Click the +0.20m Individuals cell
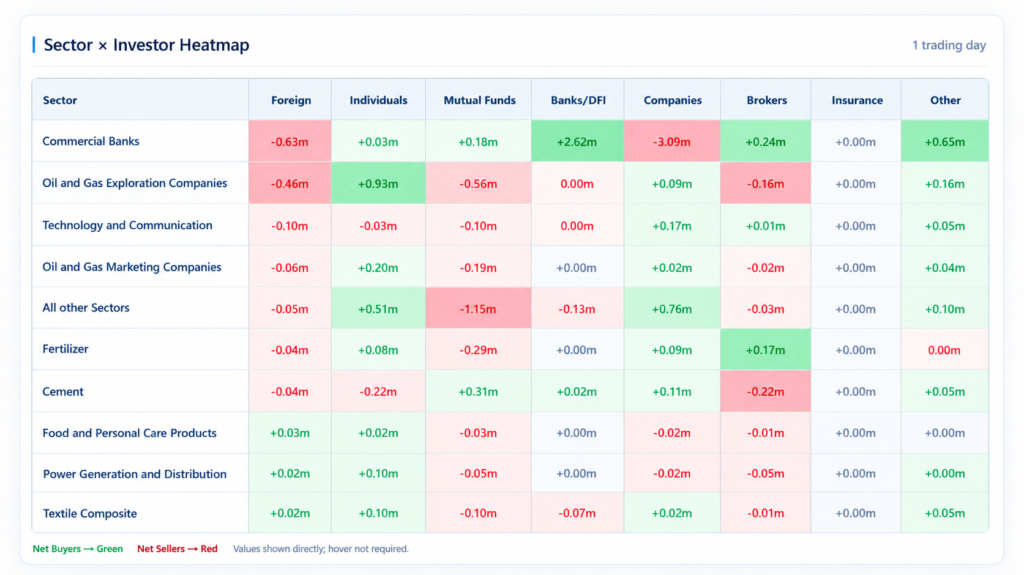This screenshot has height=575, width=1024. [x=378, y=267]
